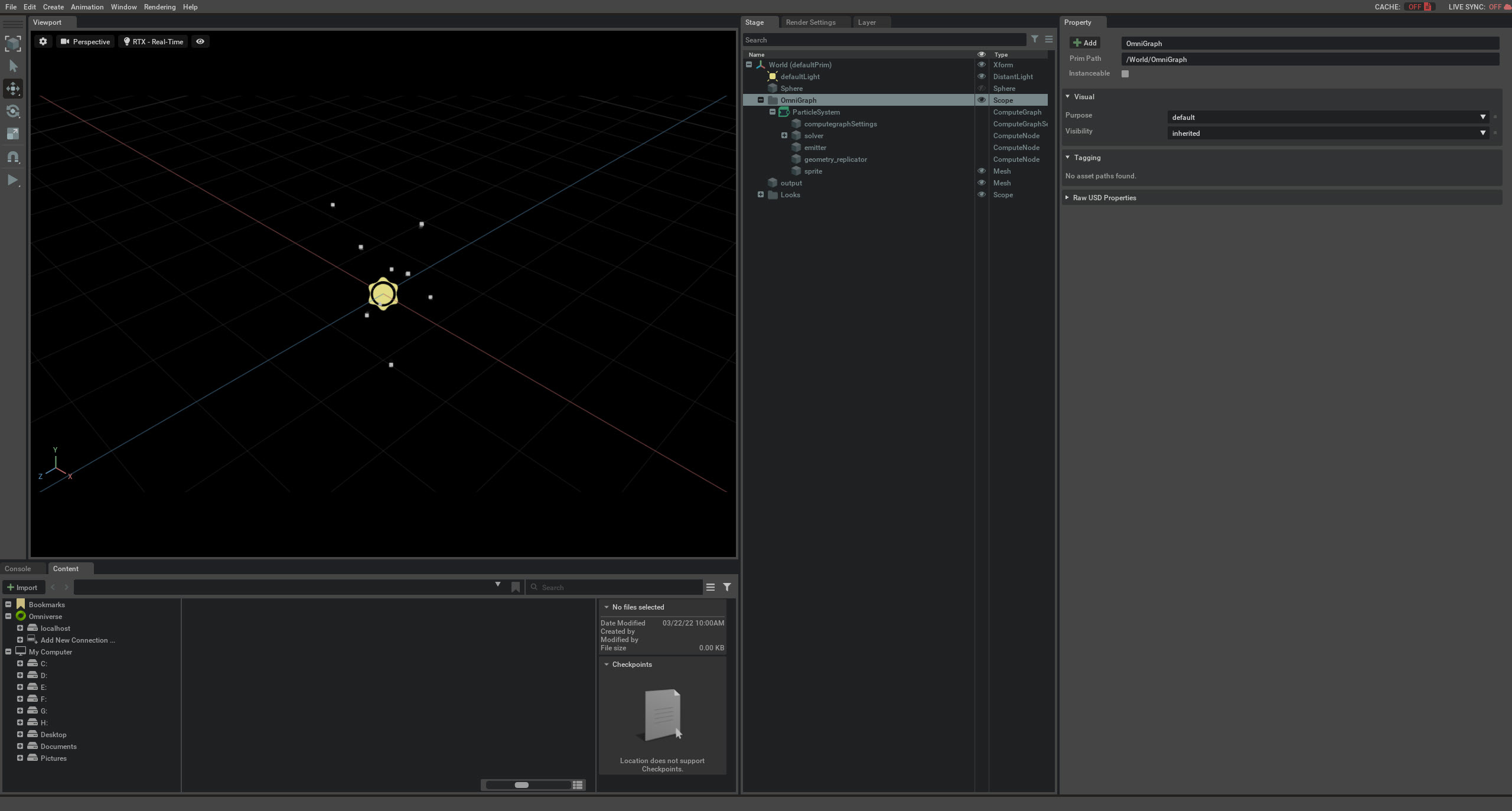Switch to Layer tab

coord(866,22)
